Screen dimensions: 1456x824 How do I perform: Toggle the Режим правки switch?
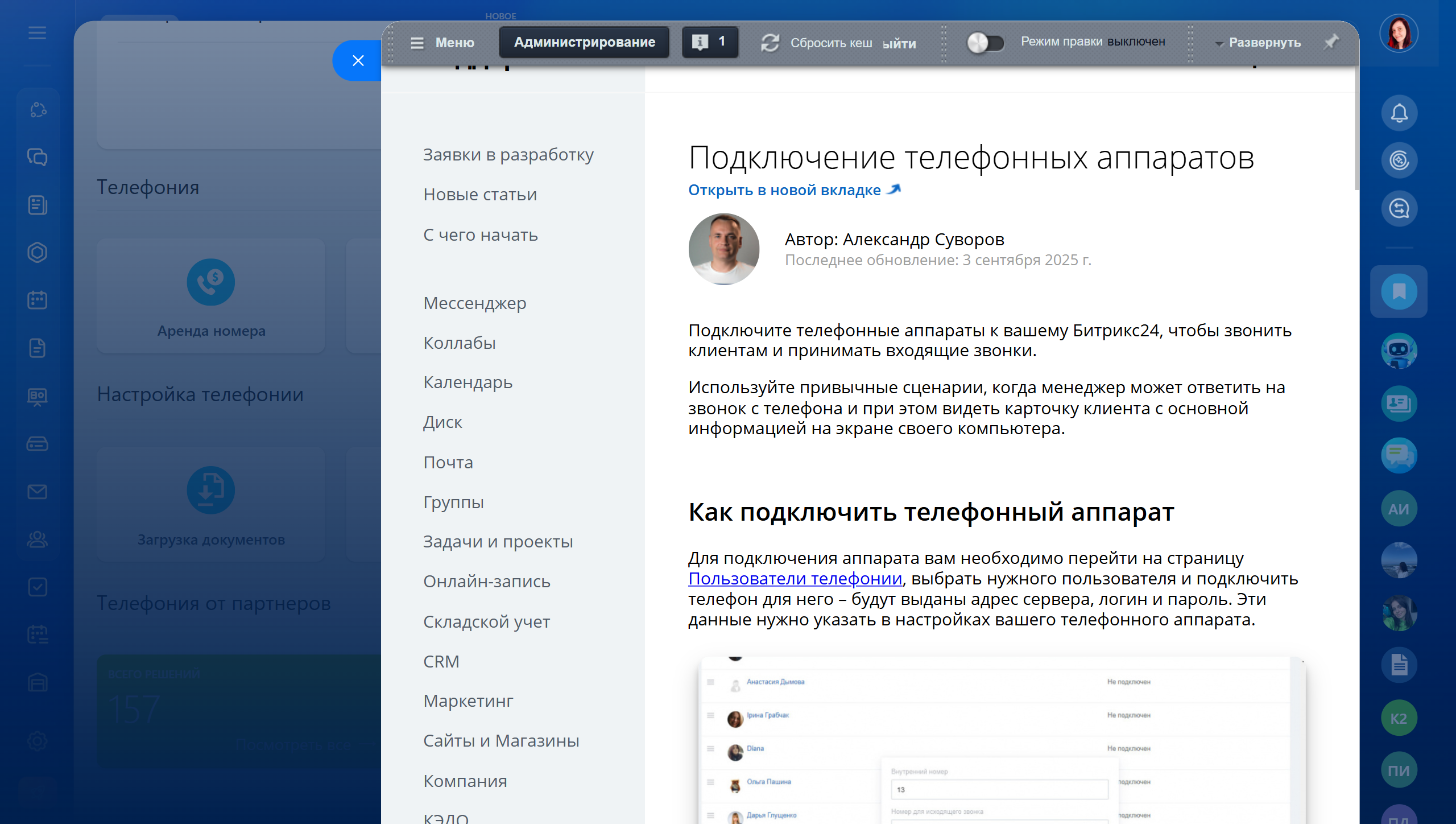point(985,43)
